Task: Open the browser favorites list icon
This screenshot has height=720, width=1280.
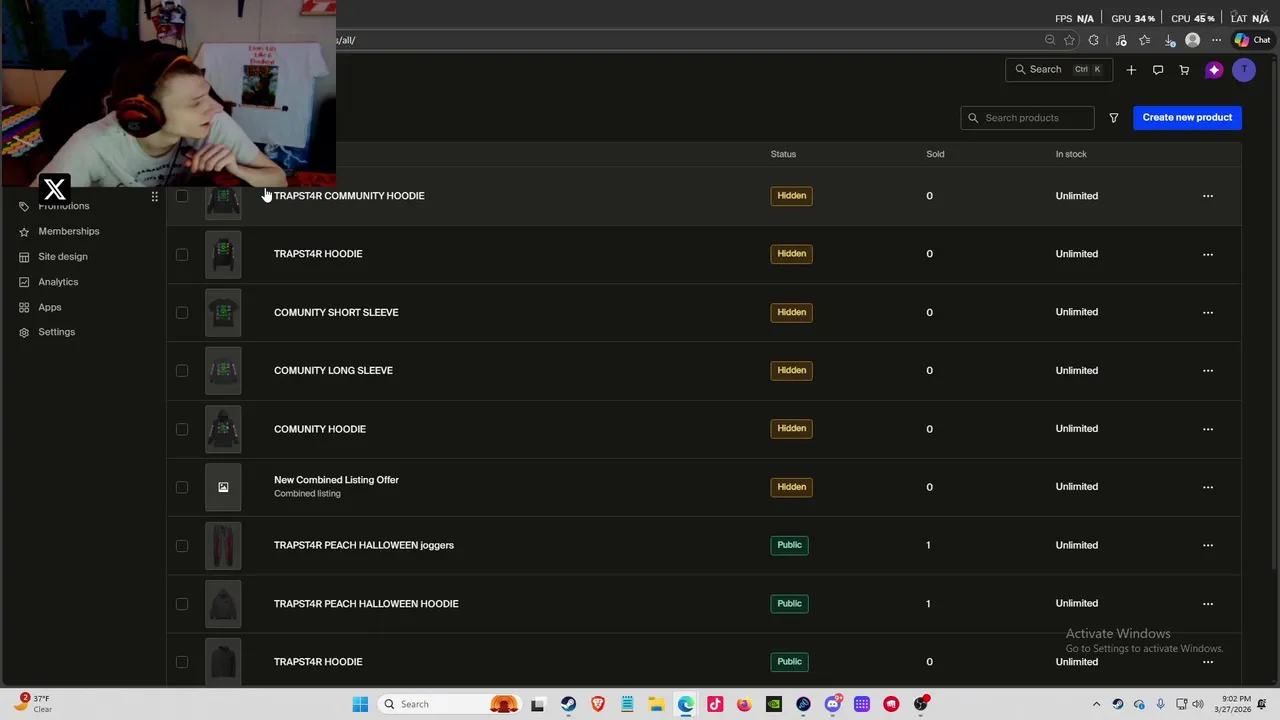Action: click(1145, 40)
